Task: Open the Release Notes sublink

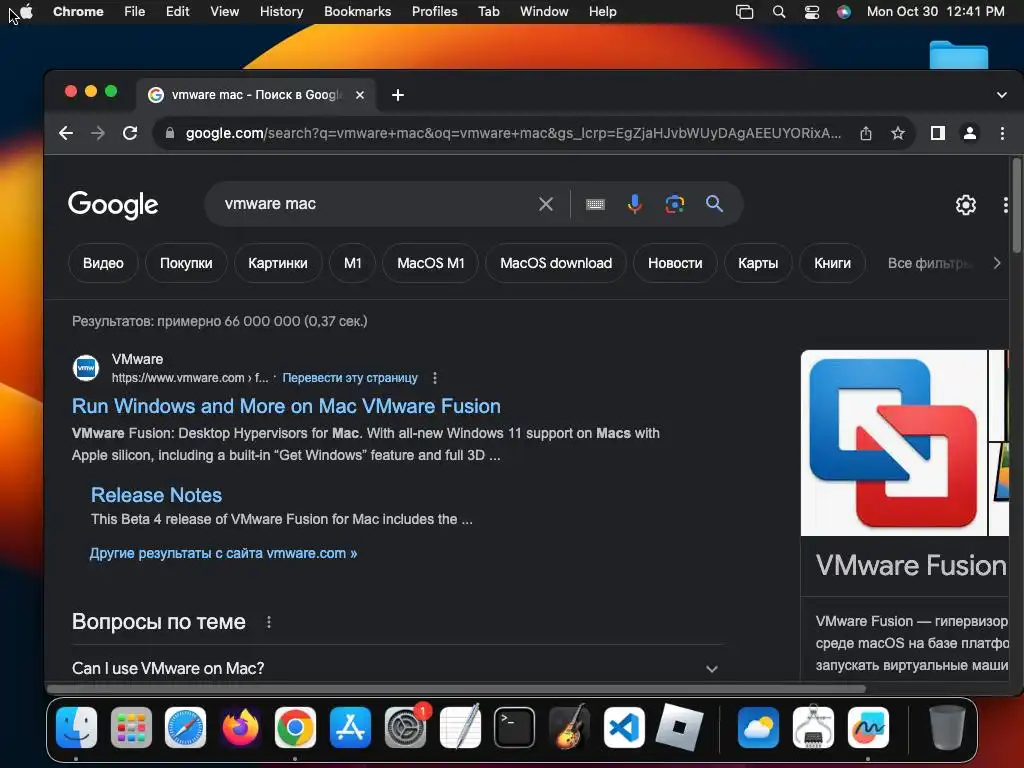Action: pos(156,495)
